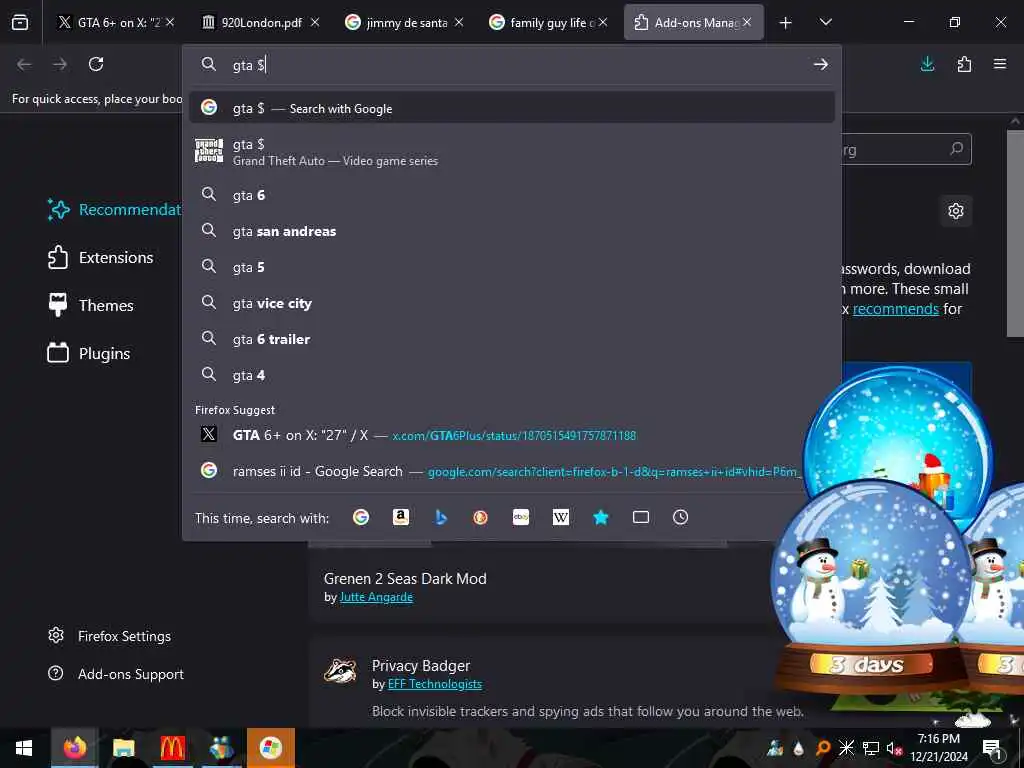Screen dimensions: 1024x768
Task: Open the network tray icon
Action: (x=871, y=748)
